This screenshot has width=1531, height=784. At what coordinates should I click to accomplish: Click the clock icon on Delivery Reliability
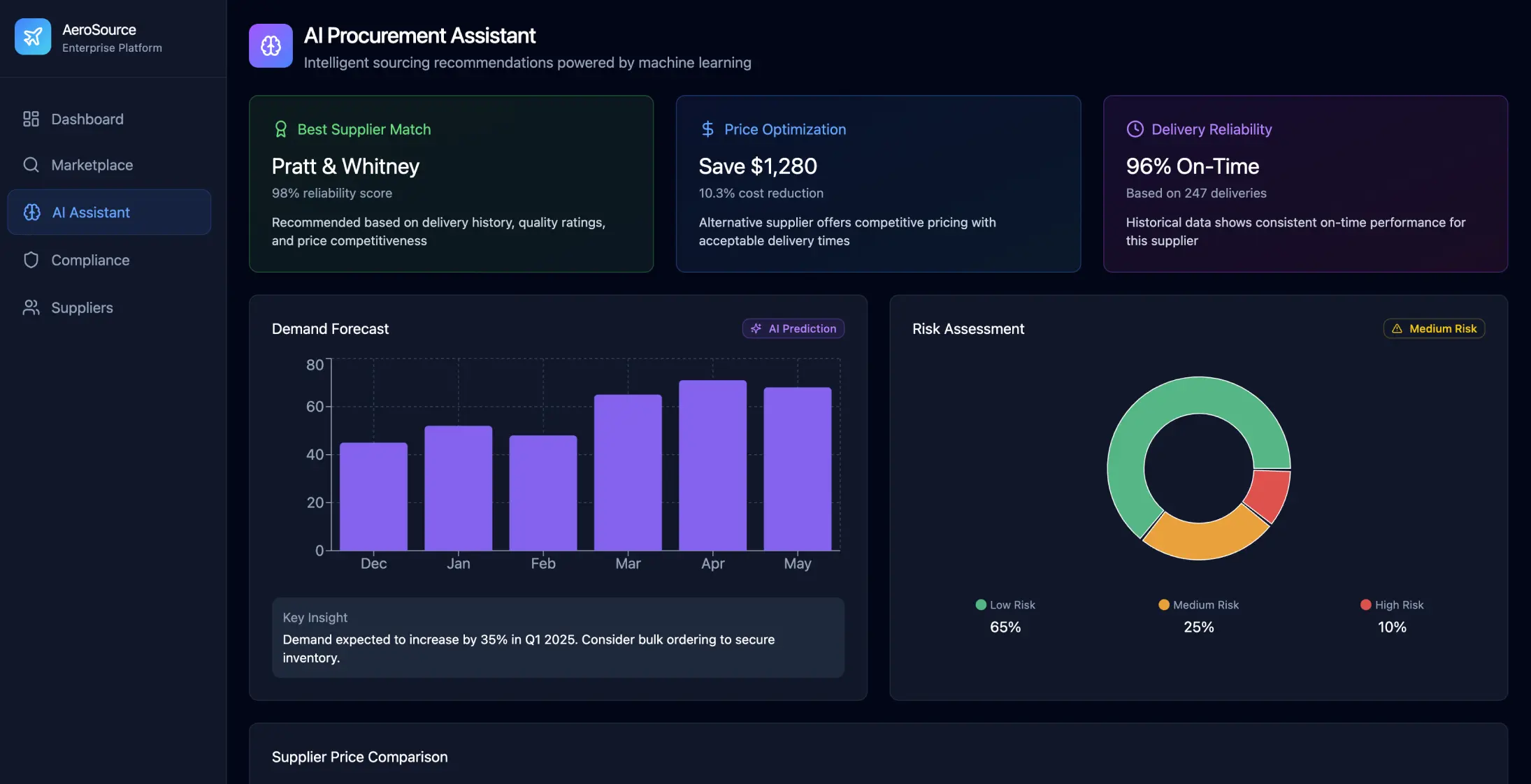(1134, 129)
